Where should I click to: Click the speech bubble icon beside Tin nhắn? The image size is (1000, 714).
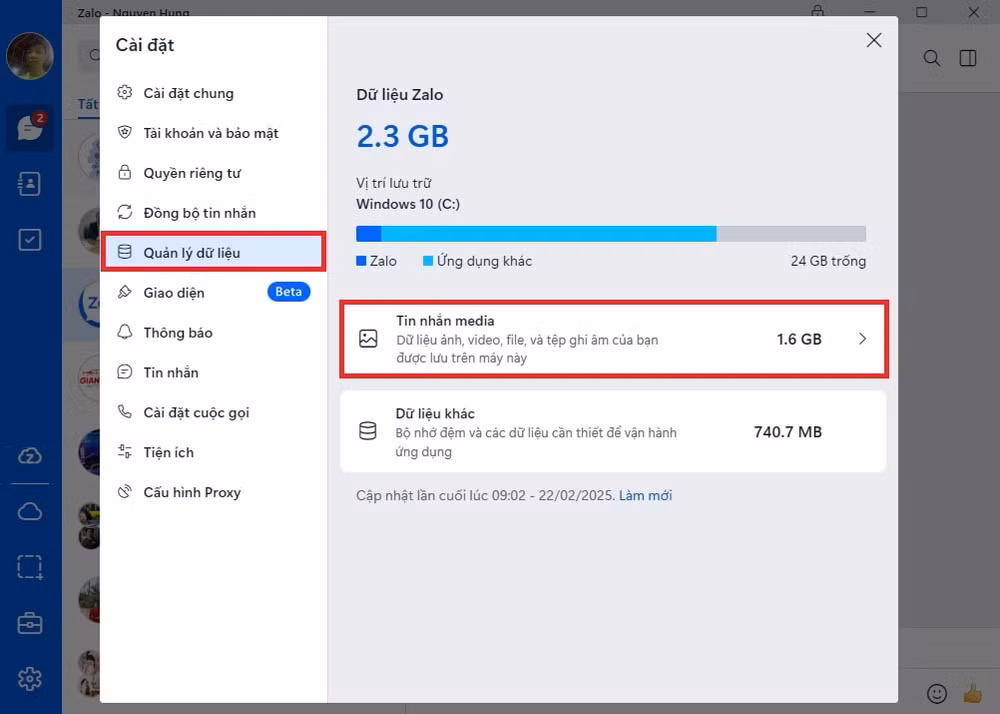pyautogui.click(x=125, y=372)
